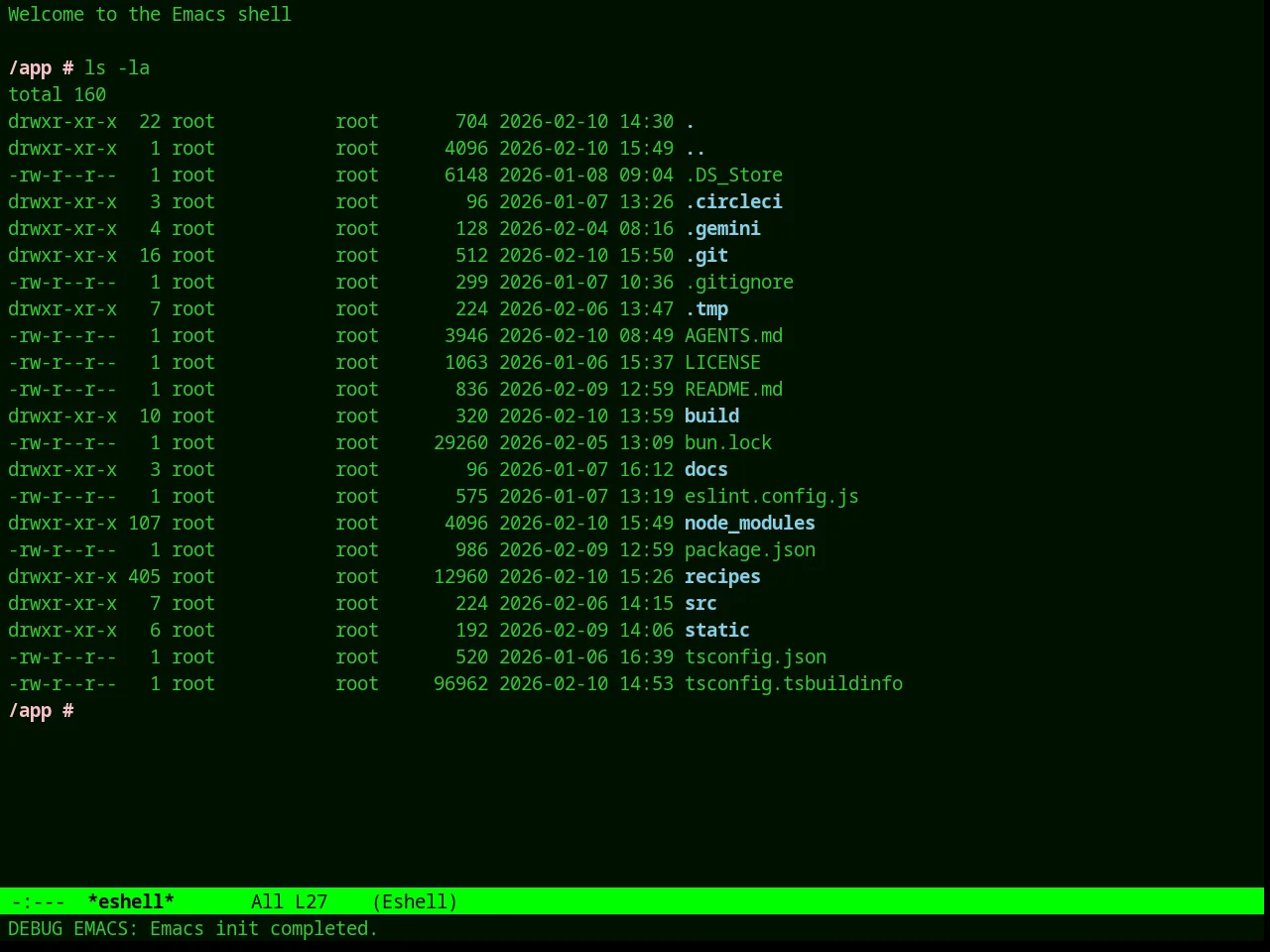The image size is (1270, 952).
Task: Click the AGENTS.md file name
Action: (x=733, y=335)
